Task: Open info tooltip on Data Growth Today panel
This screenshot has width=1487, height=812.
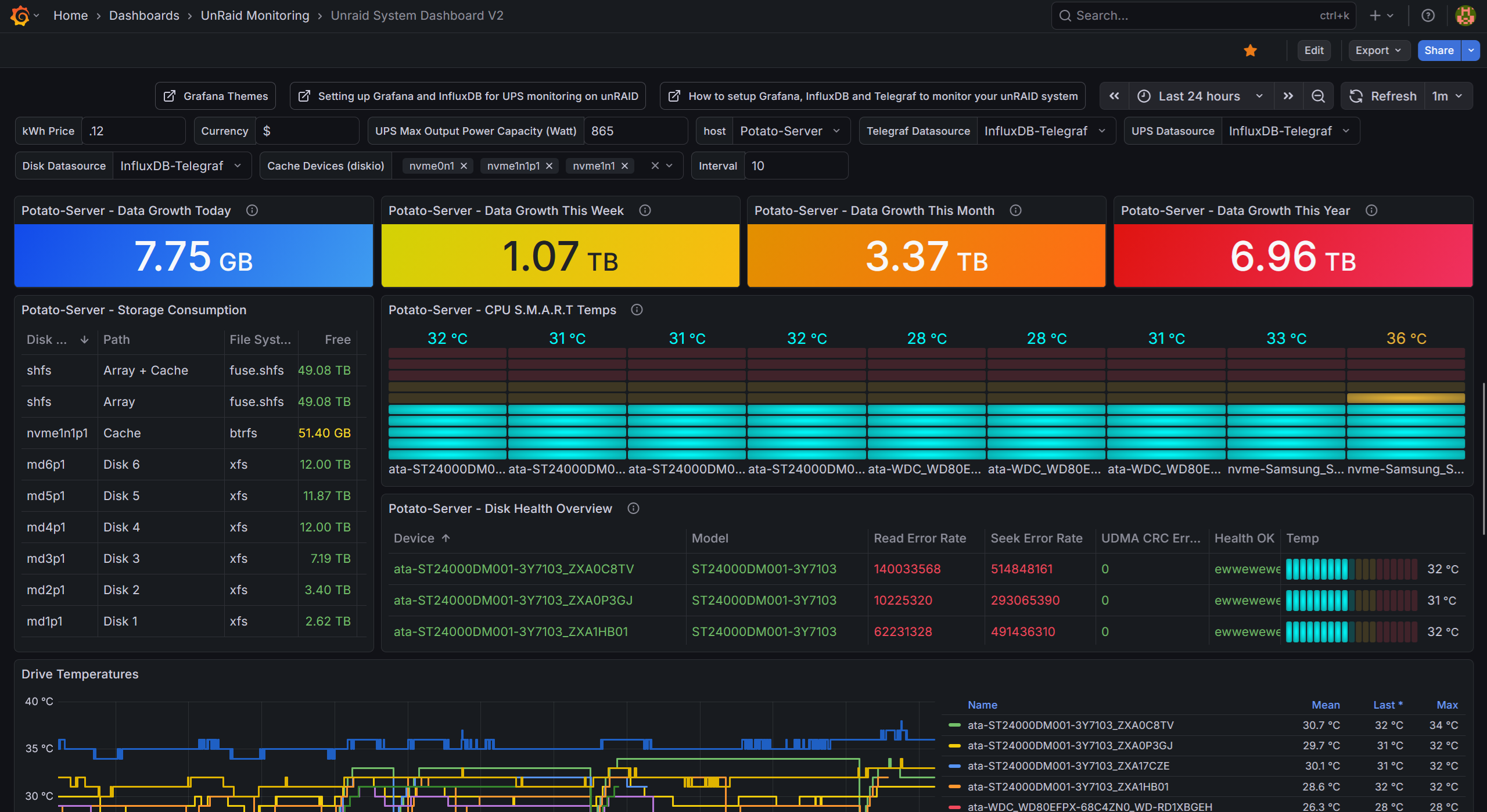Action: coord(252,210)
